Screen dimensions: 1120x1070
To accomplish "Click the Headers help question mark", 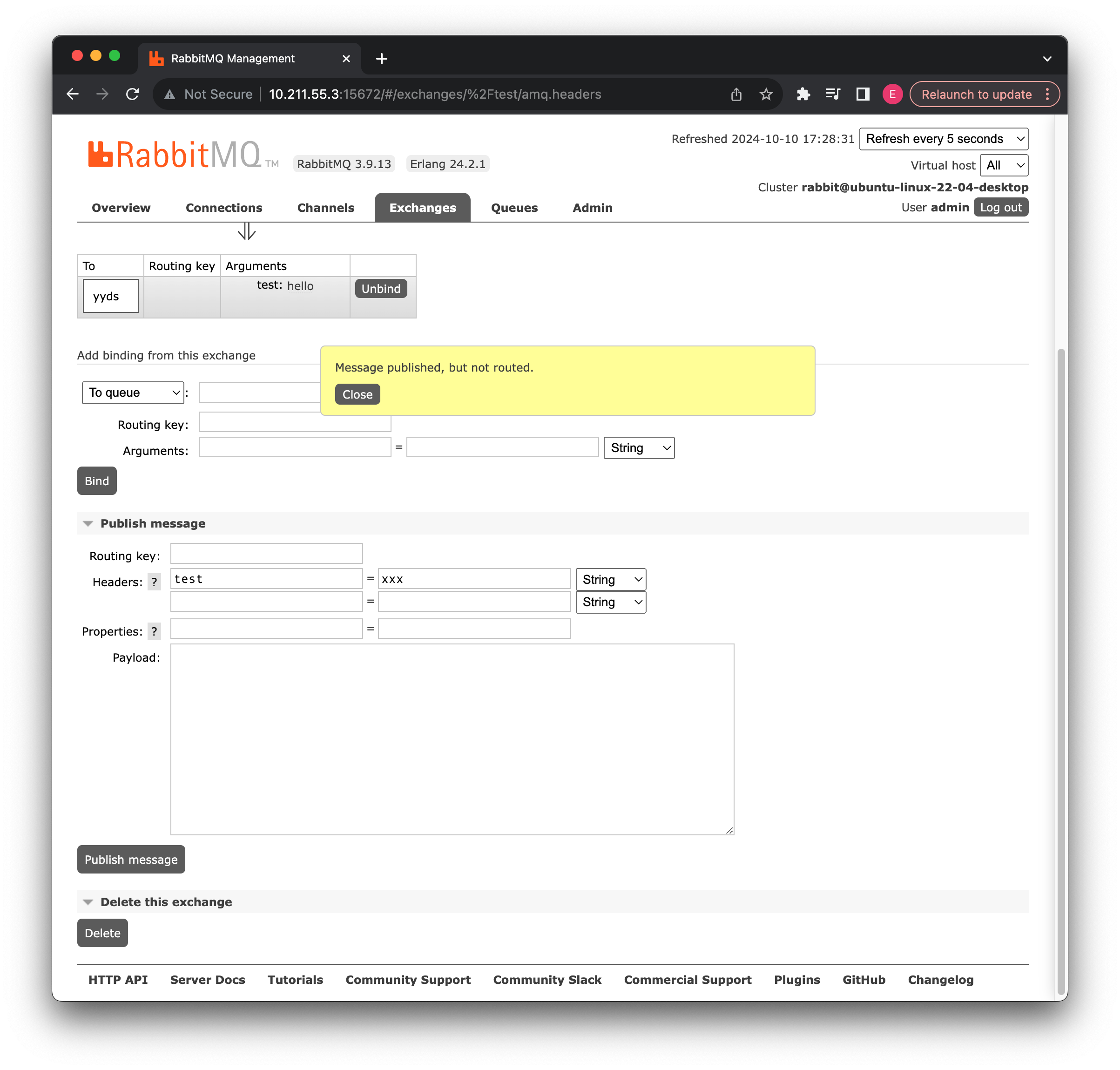I will (x=154, y=582).
